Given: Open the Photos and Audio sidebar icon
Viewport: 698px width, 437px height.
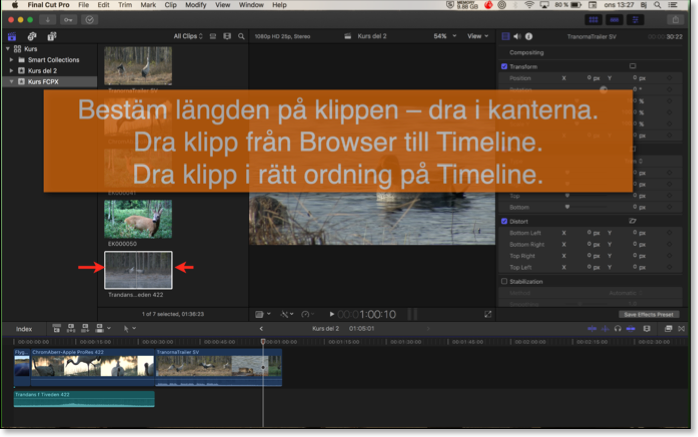Looking at the screenshot, I should tap(32, 36).
